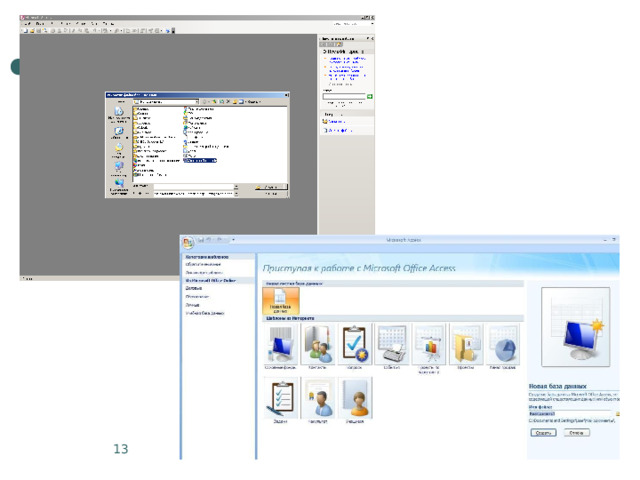Viewport: 640px width, 480px height.
Task: Choose the Projects template with the yellow folder
Action: coord(466,346)
